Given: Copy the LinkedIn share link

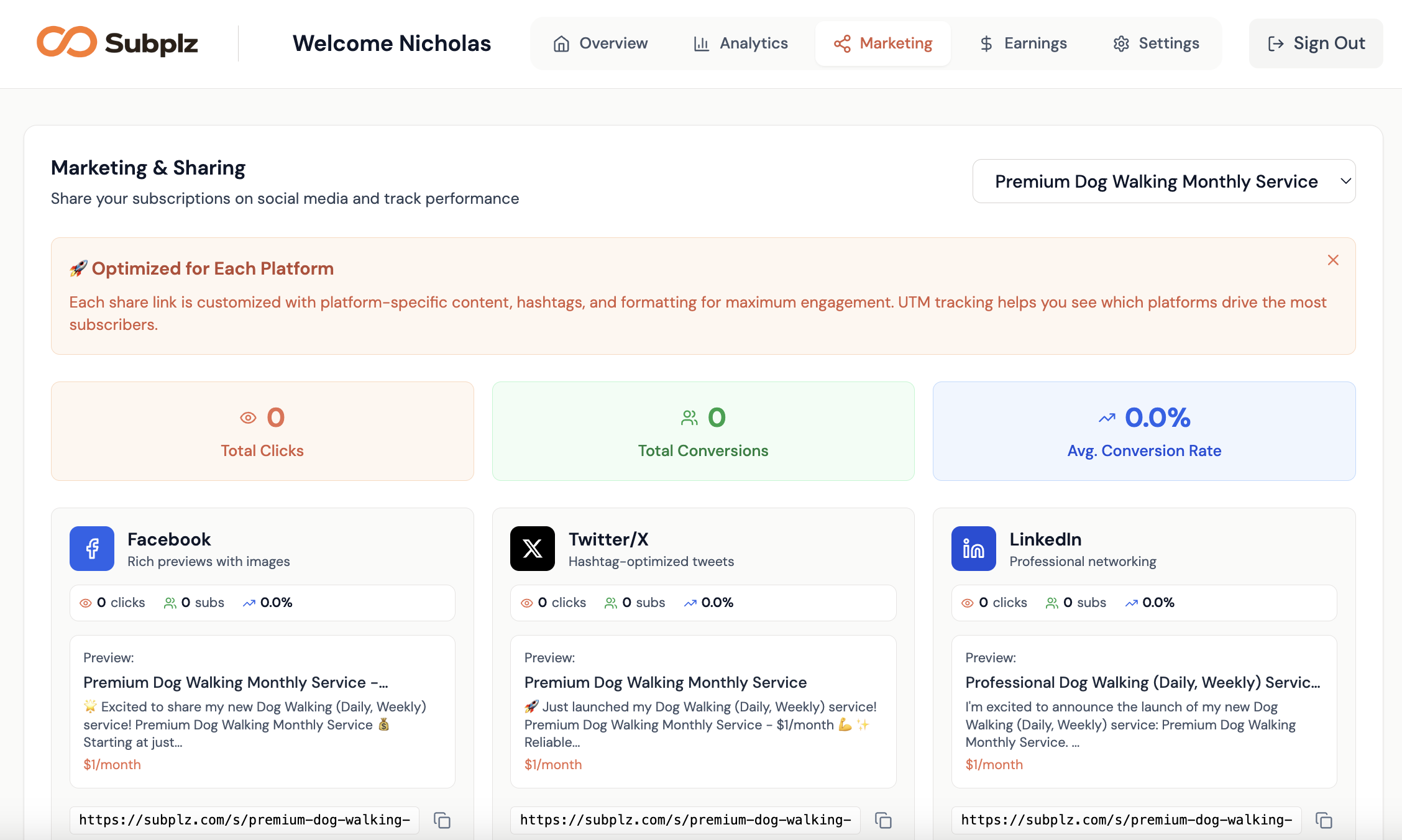Looking at the screenshot, I should click(x=1324, y=820).
